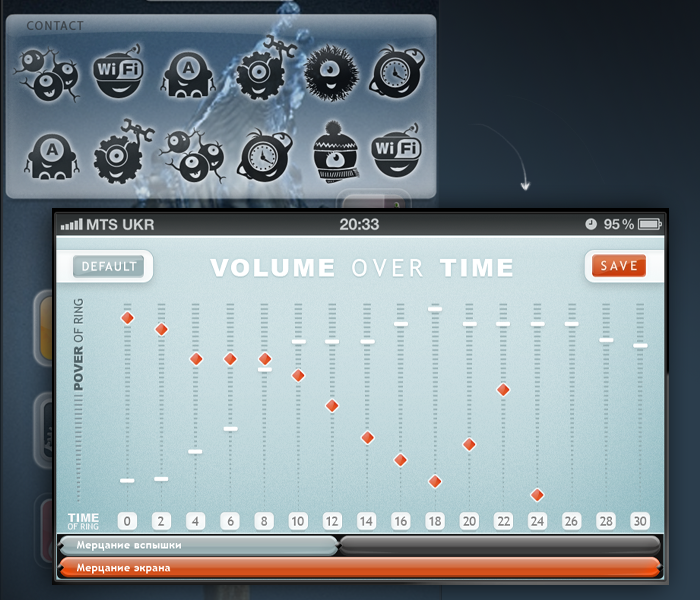Image resolution: width=700 pixels, height=600 pixels.
Task: Click white slider handle at time 2
Action: pos(161,479)
